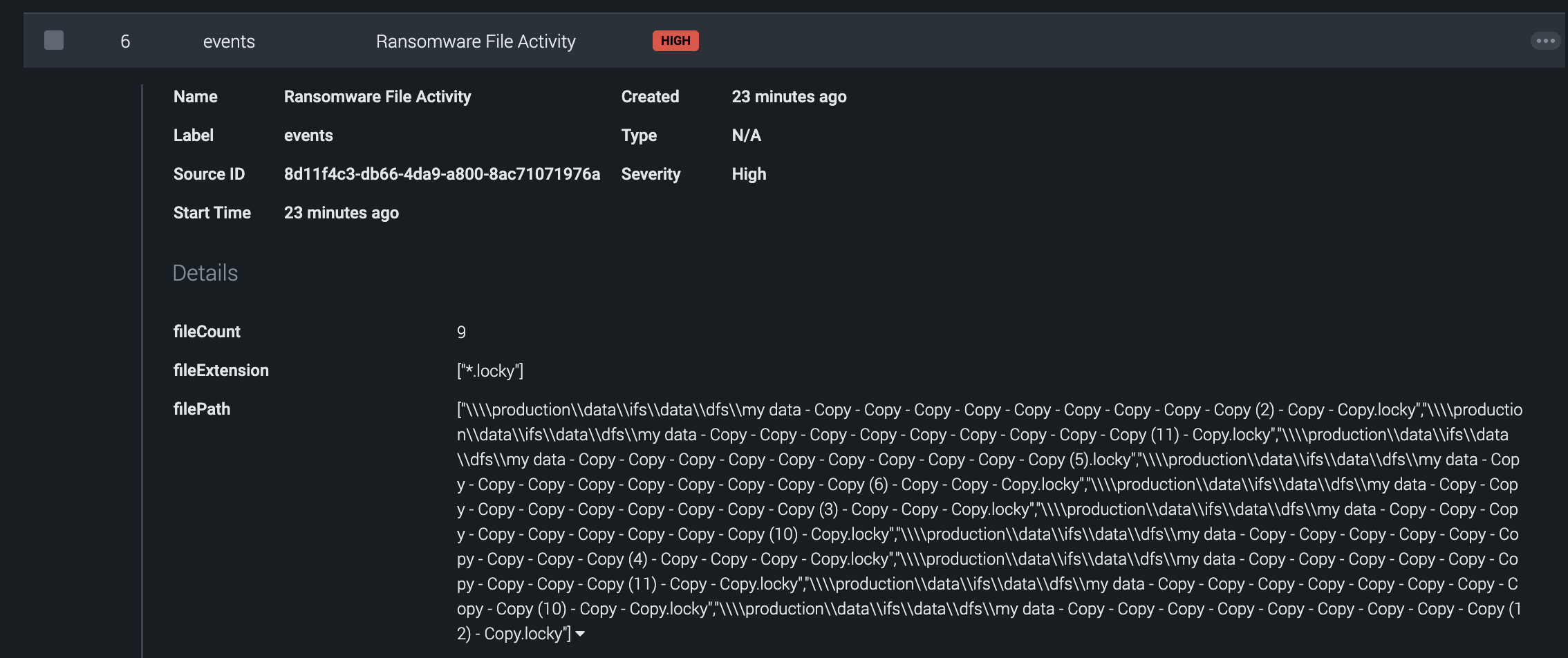Select the Source ID value 8d11f4c3
Screen dimensions: 1568x658
(x=442, y=174)
